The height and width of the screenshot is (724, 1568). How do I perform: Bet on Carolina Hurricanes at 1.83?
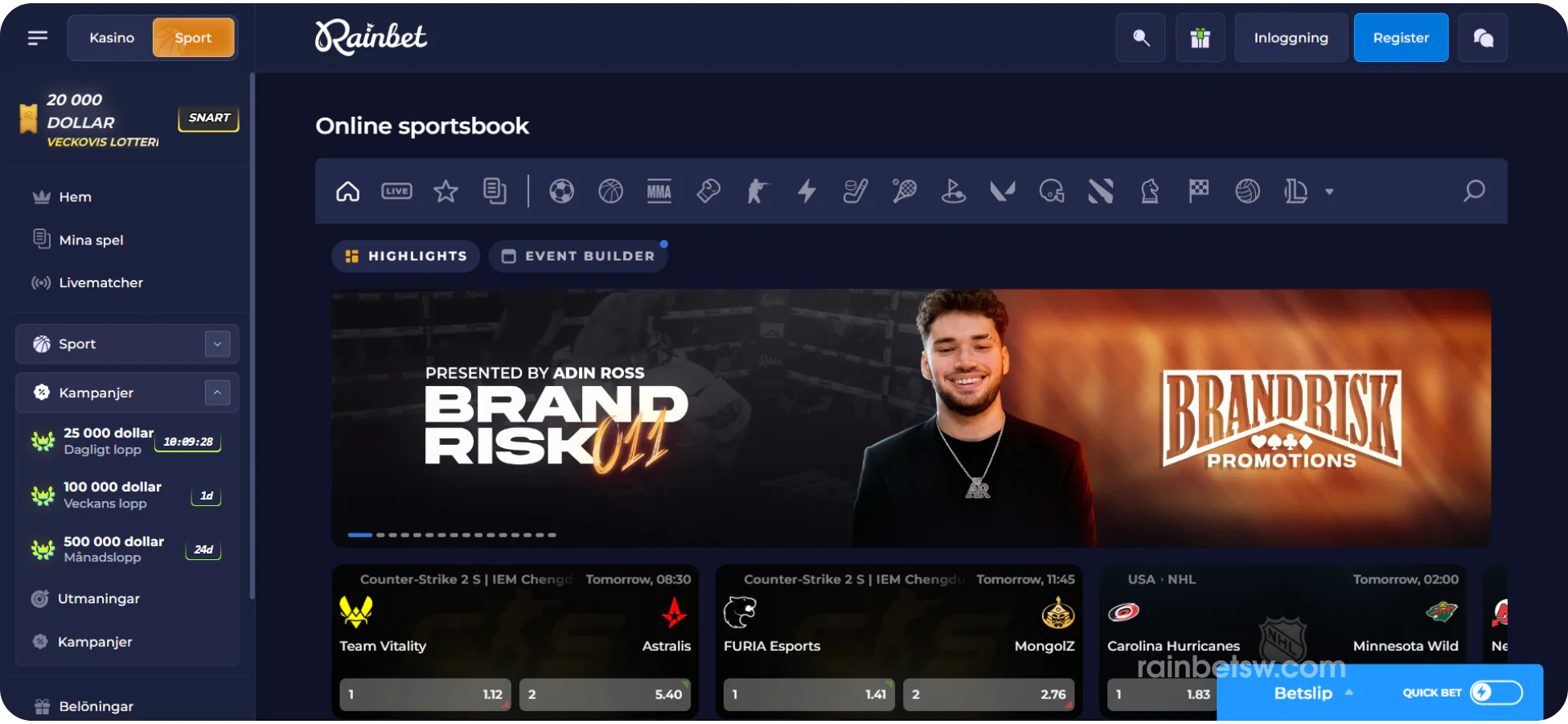click(1163, 694)
